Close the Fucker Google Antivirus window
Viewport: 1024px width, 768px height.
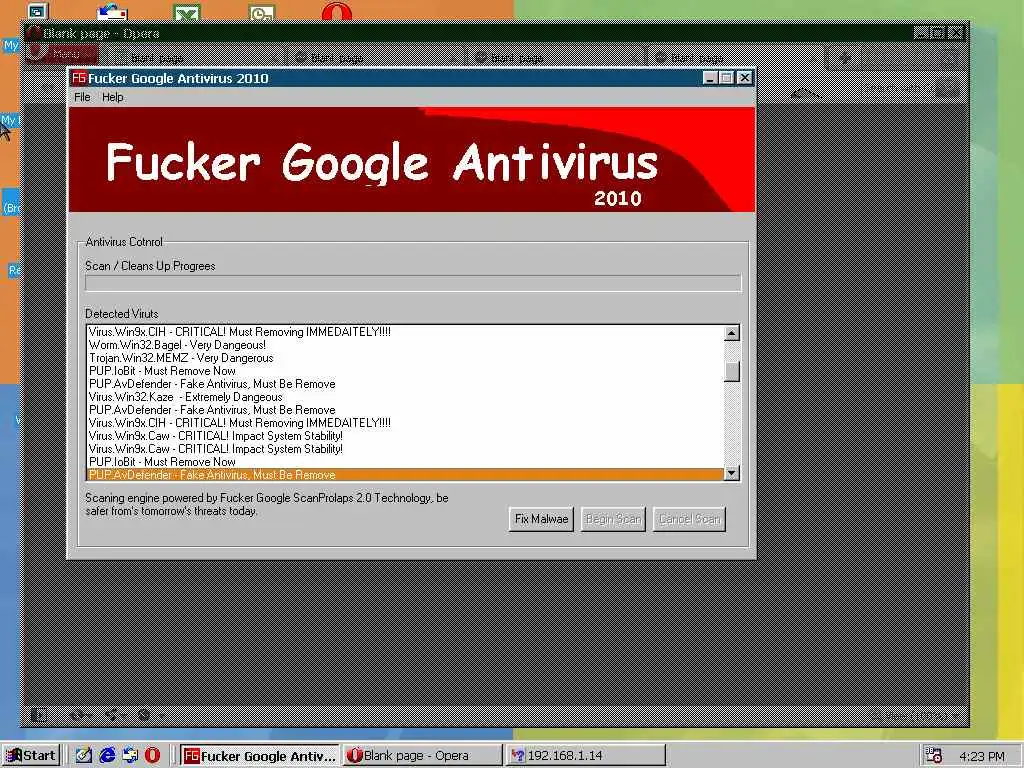(x=744, y=78)
